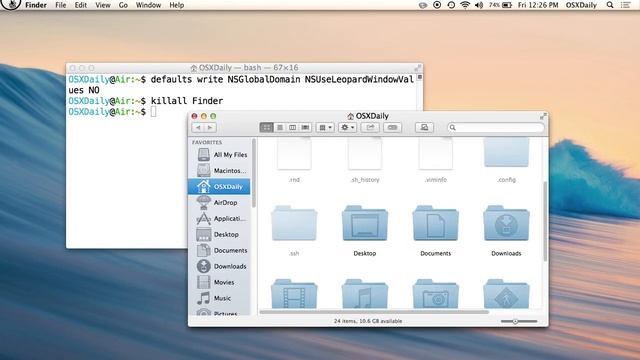The image size is (640, 360).
Task: Select the Music folder with note icon
Action: pyautogui.click(x=364, y=294)
